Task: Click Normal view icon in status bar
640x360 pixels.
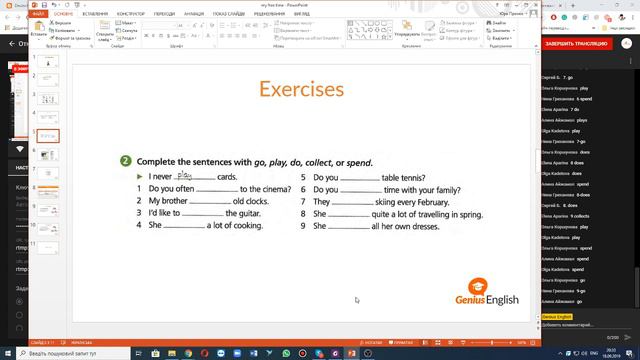Action: click(425, 343)
